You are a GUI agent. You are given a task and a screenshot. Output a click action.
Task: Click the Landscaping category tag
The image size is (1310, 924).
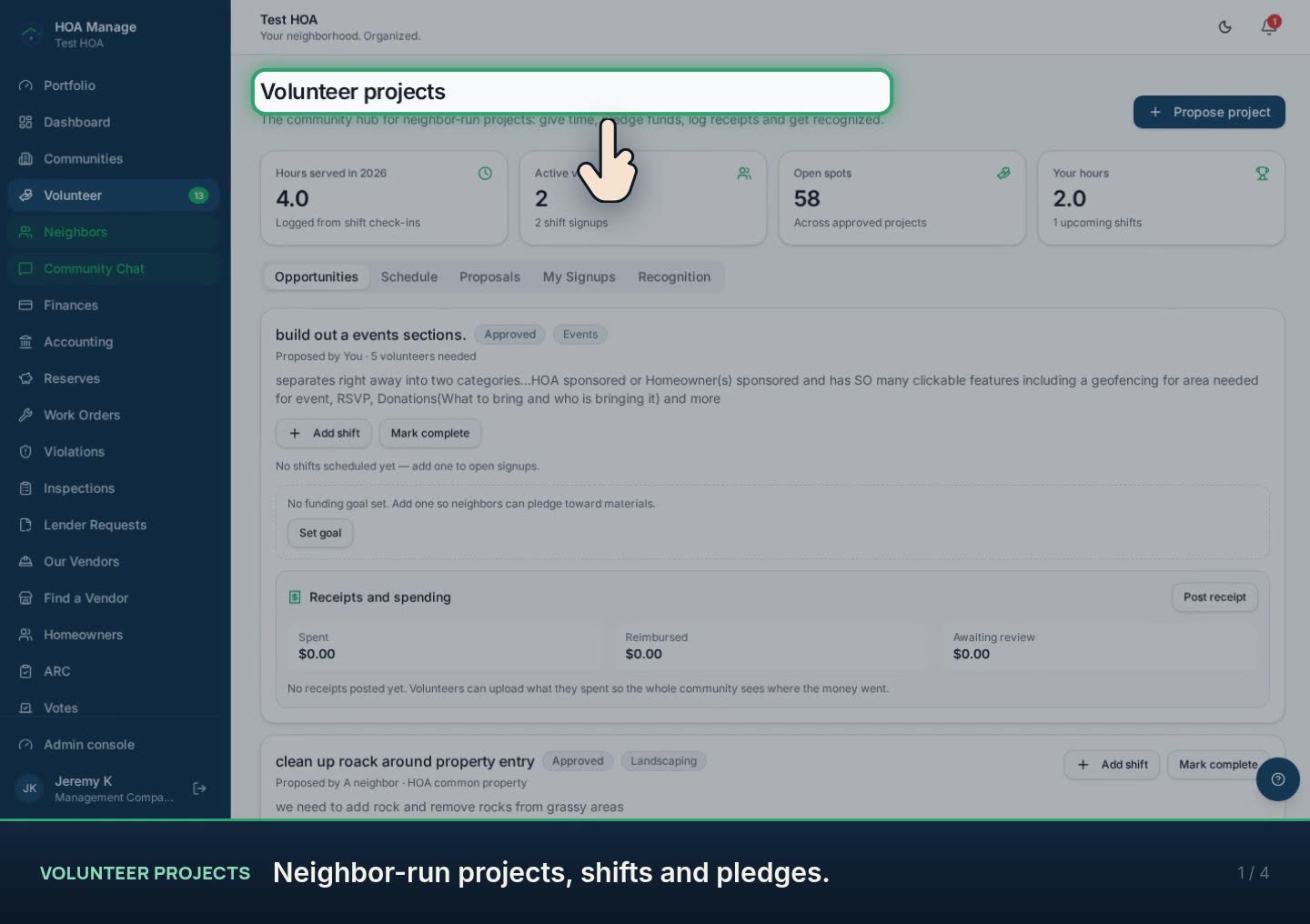tap(663, 761)
